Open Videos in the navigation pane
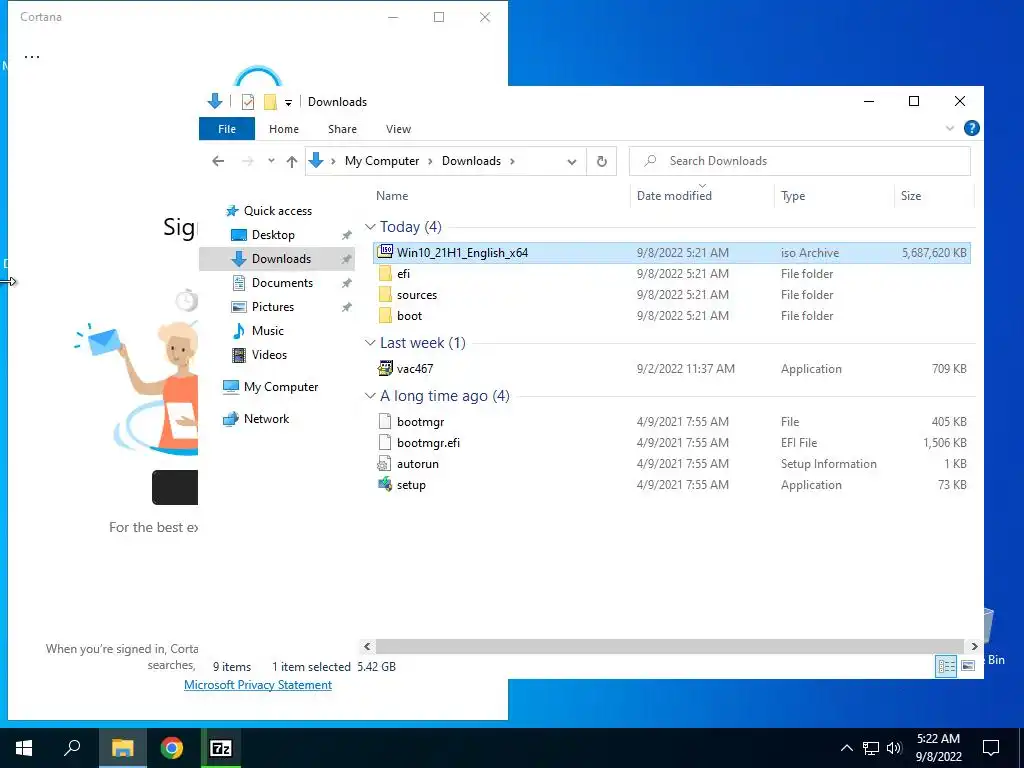 [269, 355]
